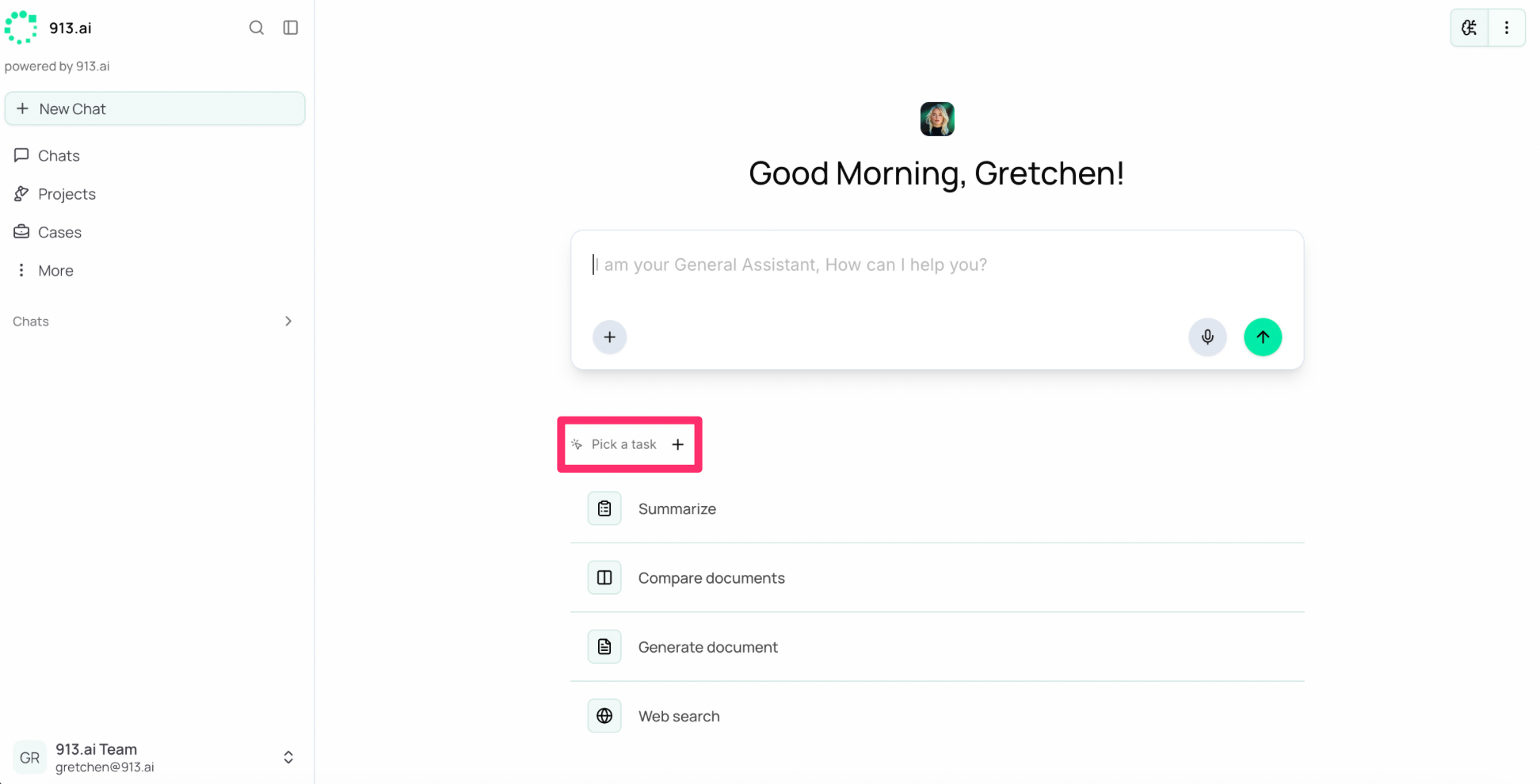The width and height of the screenshot is (1540, 784).
Task: Click the microphone voice input icon
Action: point(1207,337)
